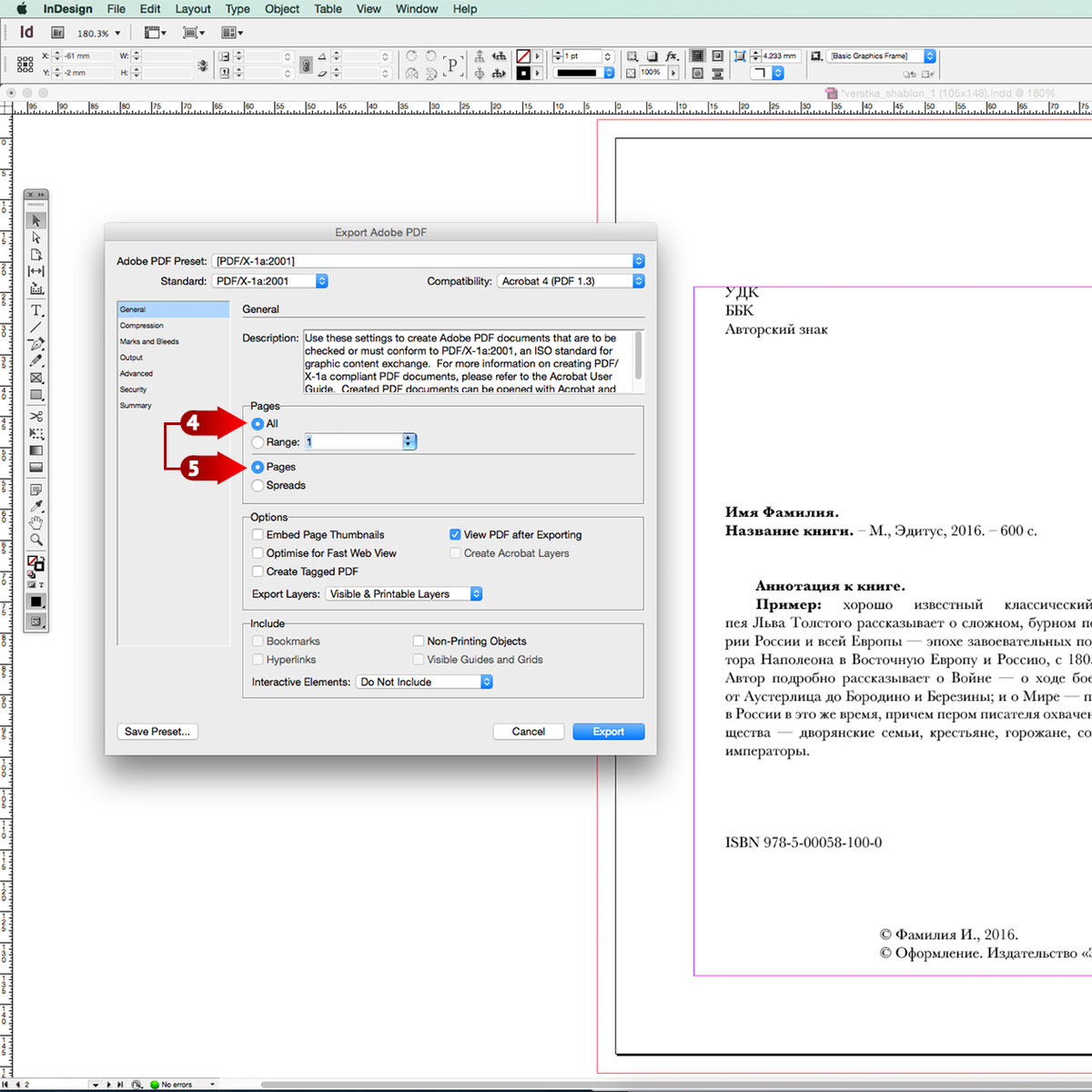
Task: Open the Object menu
Action: pyautogui.click(x=282, y=9)
